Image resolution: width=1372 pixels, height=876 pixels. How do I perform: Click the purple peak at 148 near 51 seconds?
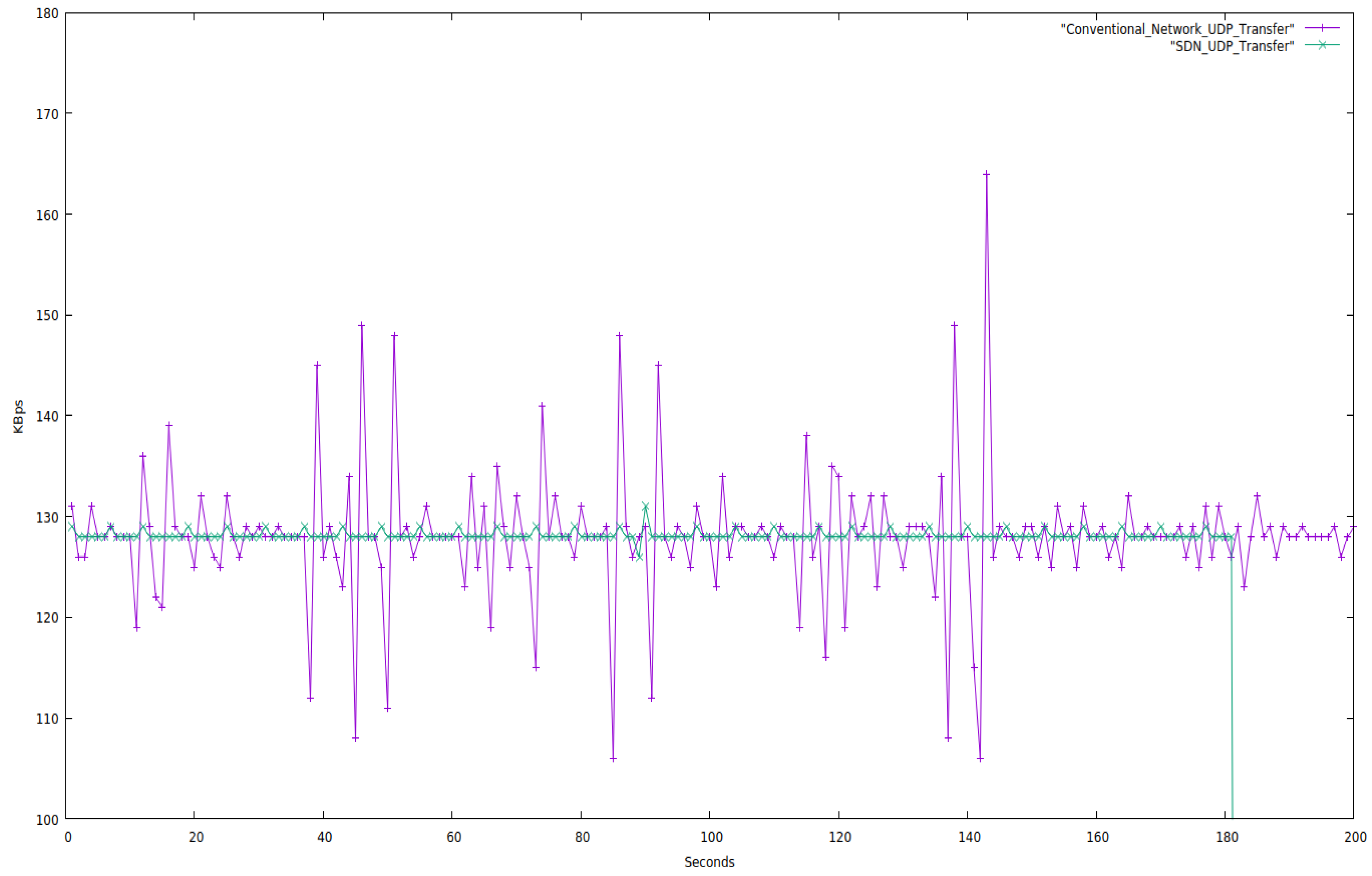point(394,335)
